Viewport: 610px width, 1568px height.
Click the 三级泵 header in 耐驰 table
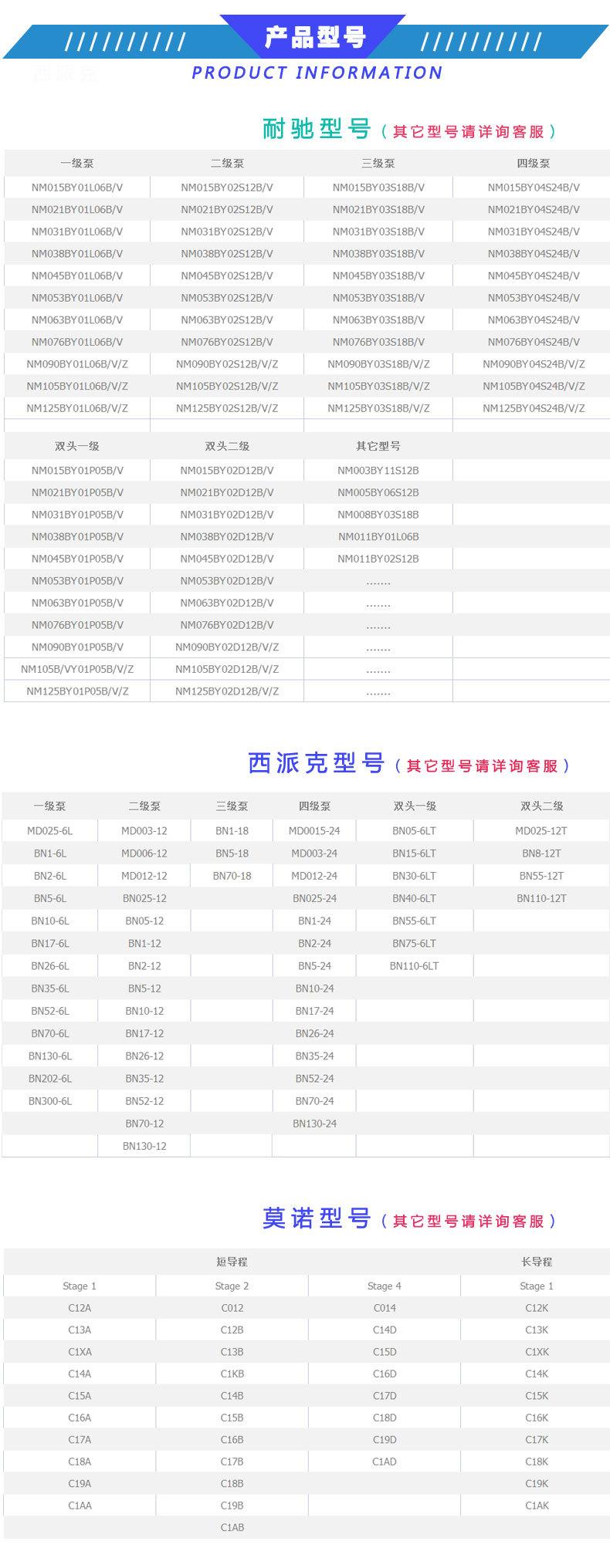tap(378, 164)
